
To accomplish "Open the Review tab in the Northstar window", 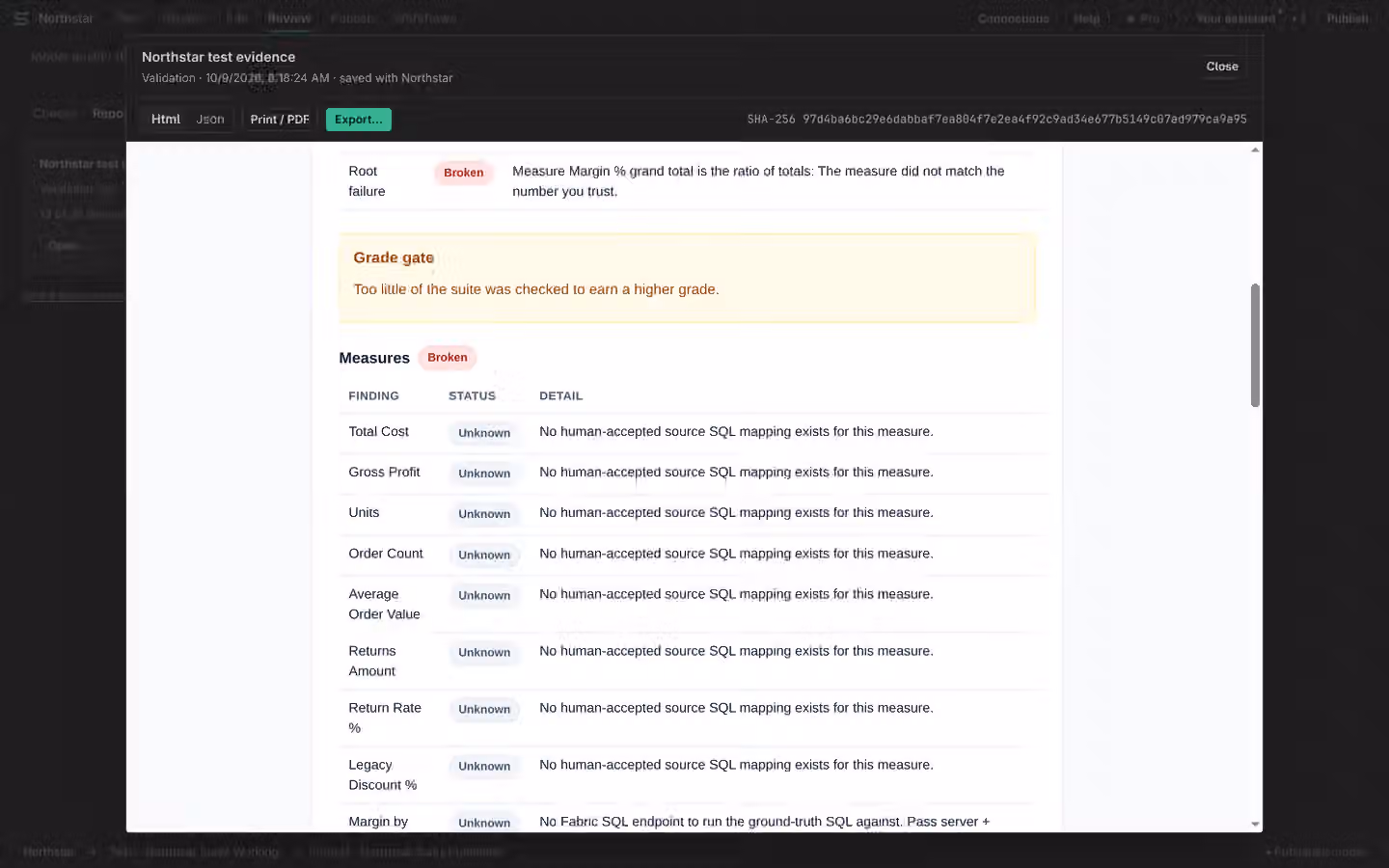I will click(x=289, y=18).
